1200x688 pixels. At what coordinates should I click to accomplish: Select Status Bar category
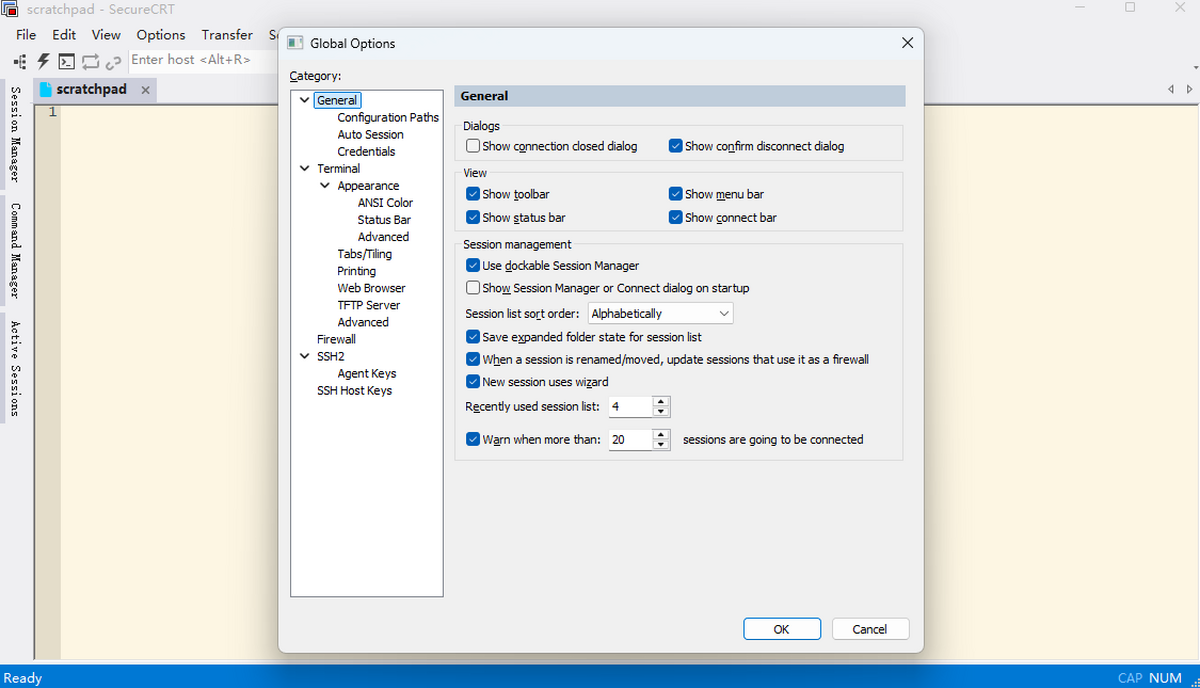[384, 220]
